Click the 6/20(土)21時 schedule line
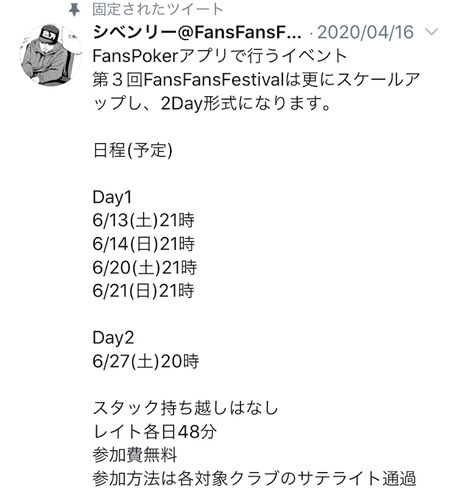The width and height of the screenshot is (457, 500). 145,268
